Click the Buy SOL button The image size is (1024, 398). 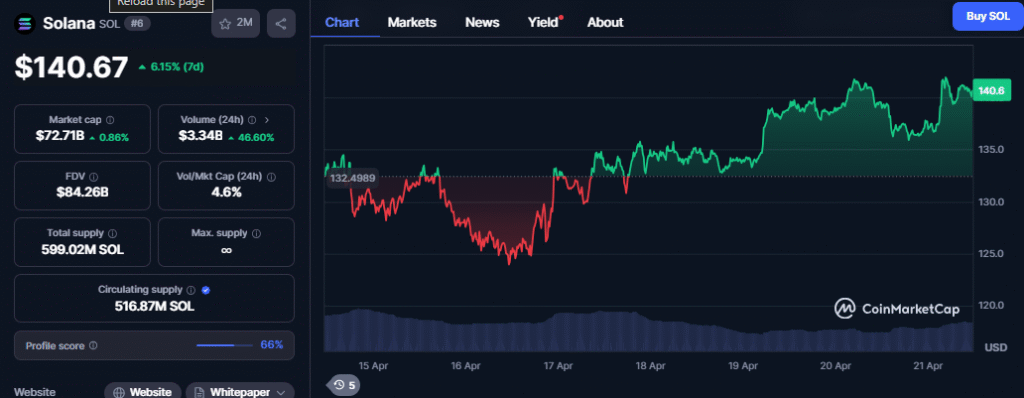pyautogui.click(x=987, y=16)
